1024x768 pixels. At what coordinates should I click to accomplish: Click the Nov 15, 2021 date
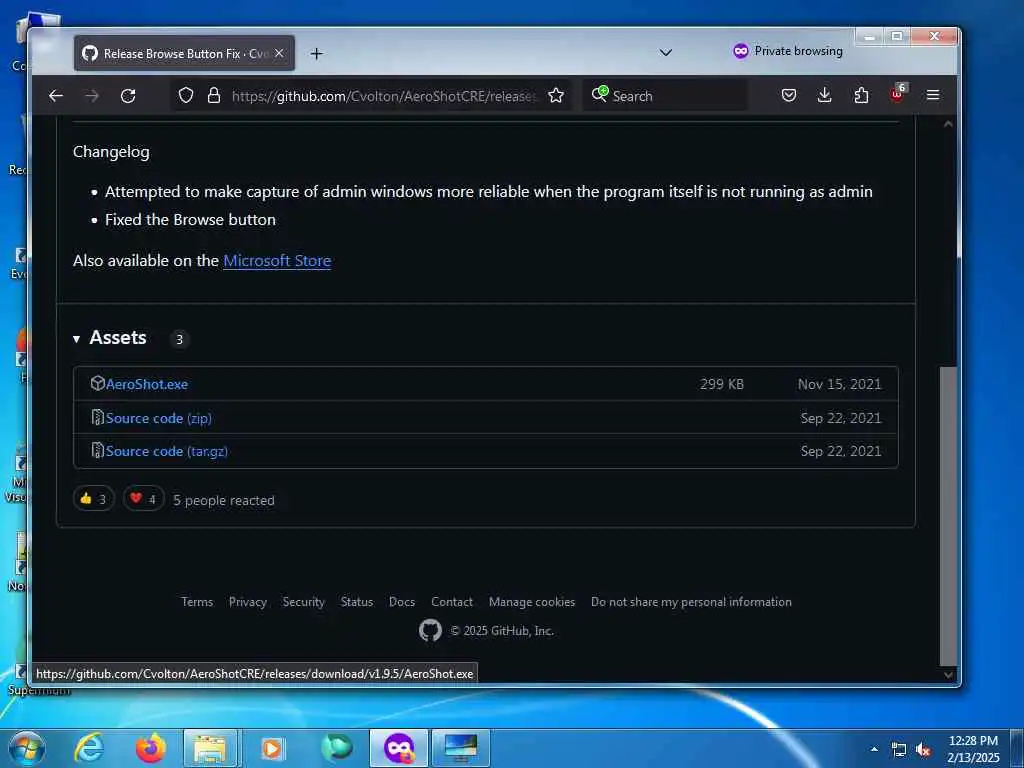pos(839,385)
